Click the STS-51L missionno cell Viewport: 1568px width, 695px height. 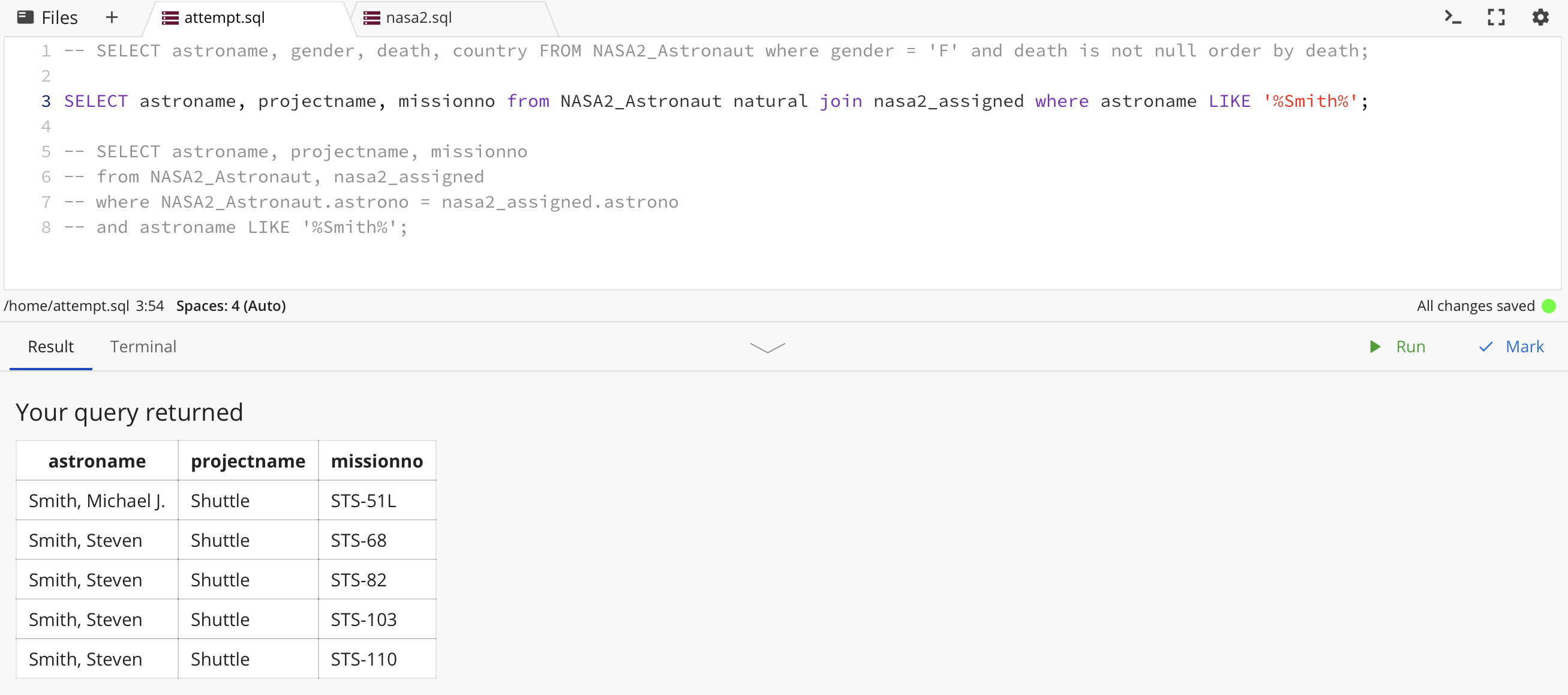(364, 501)
